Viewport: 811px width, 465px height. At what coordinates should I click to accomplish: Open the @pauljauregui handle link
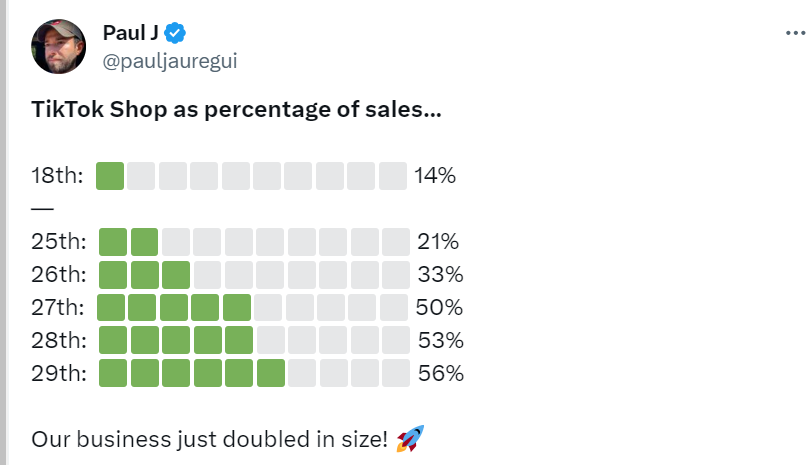click(x=170, y=61)
